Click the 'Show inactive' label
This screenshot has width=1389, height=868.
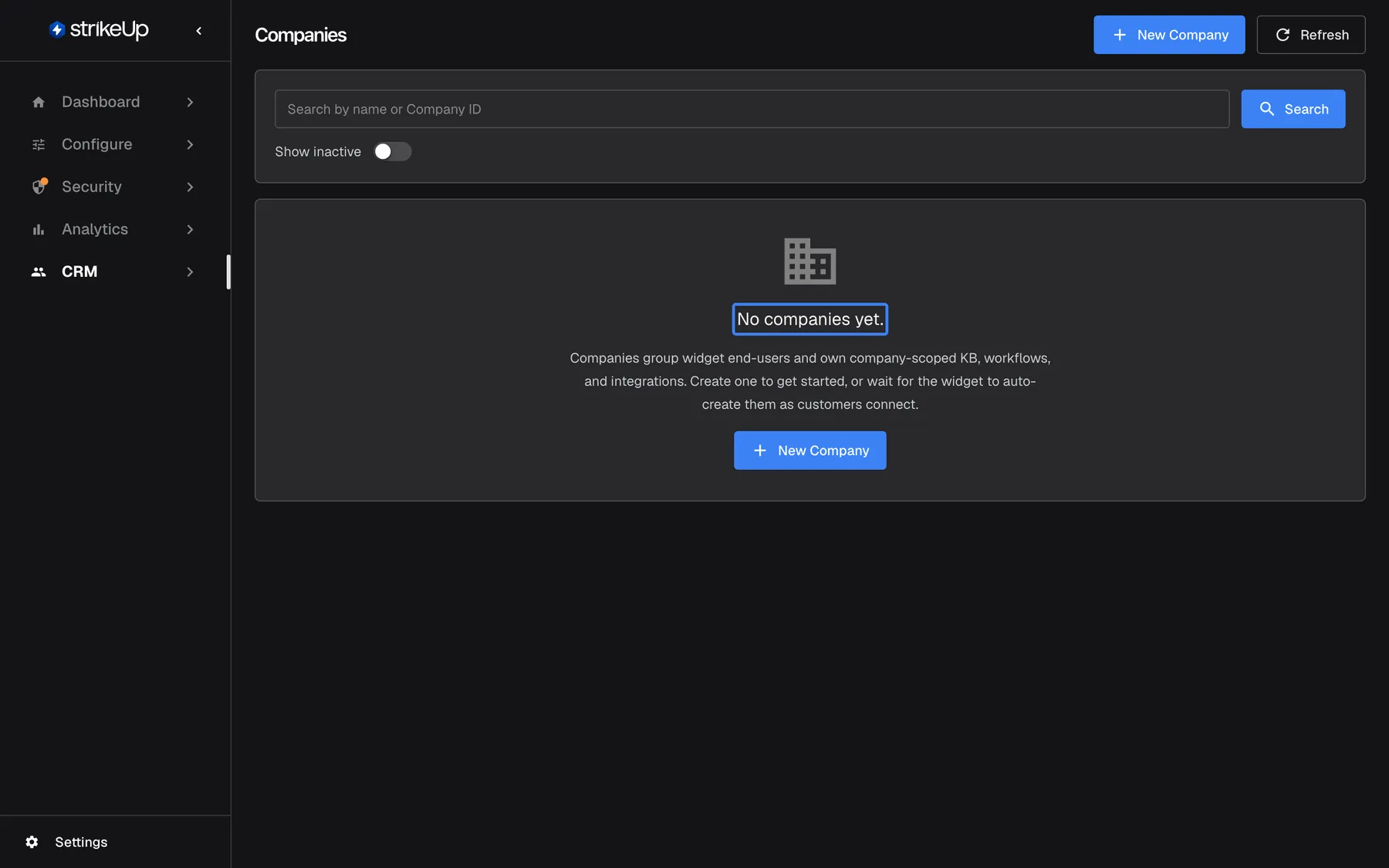[318, 152]
